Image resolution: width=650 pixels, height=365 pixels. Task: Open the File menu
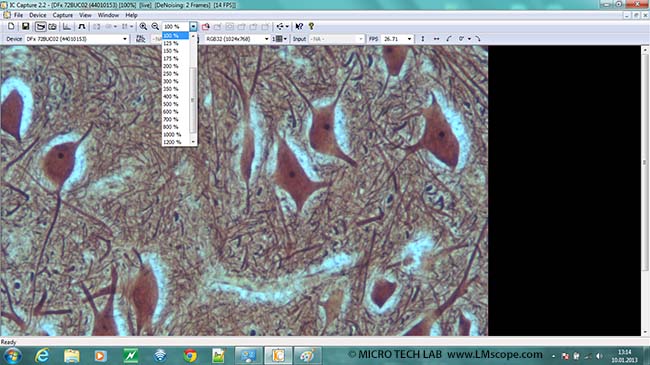coord(18,15)
